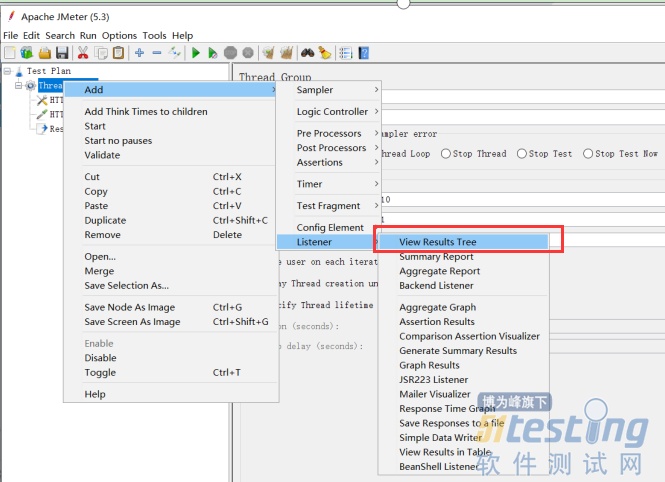Choose Aggregate Graph listener

[464, 307]
